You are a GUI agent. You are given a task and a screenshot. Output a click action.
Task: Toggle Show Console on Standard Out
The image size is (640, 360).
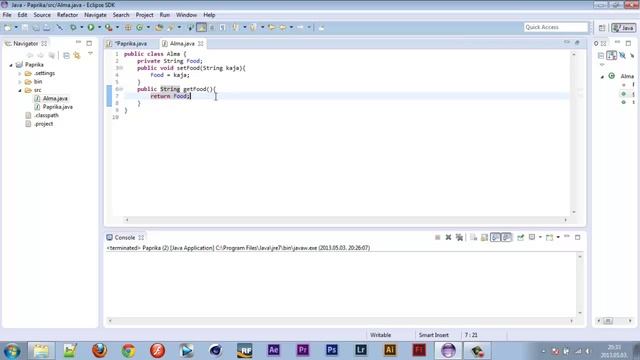tap(495, 237)
